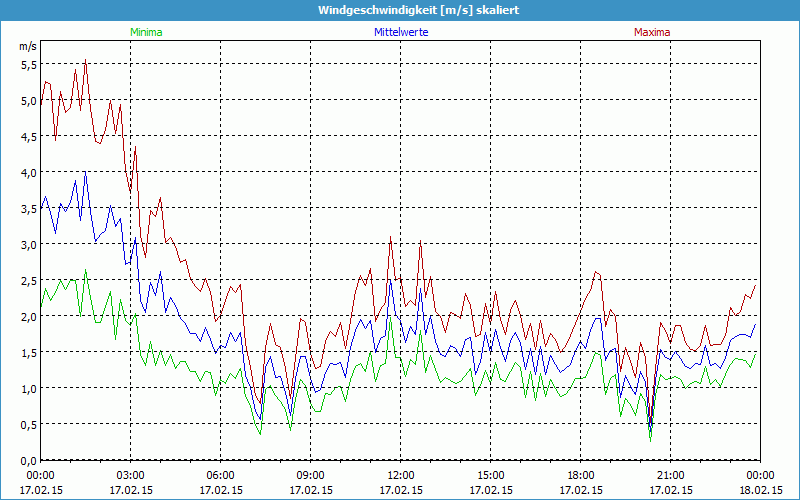Select the green Minima legend label
Screen dimensions: 800x500
coord(146,32)
